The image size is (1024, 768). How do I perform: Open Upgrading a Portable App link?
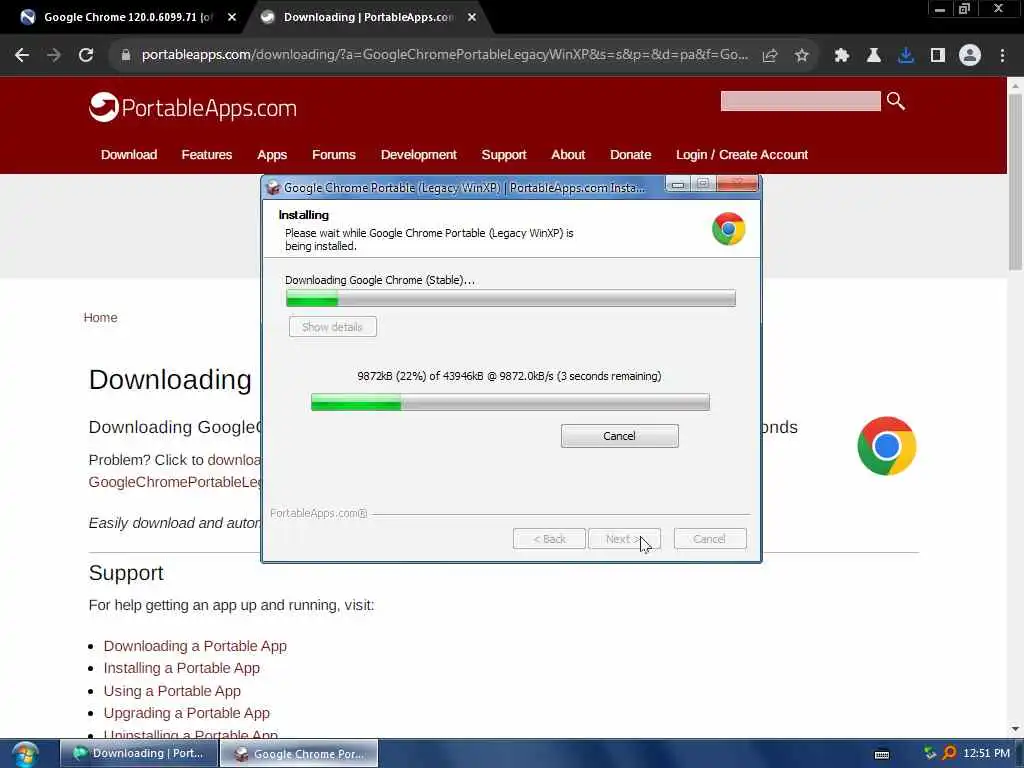[186, 713]
